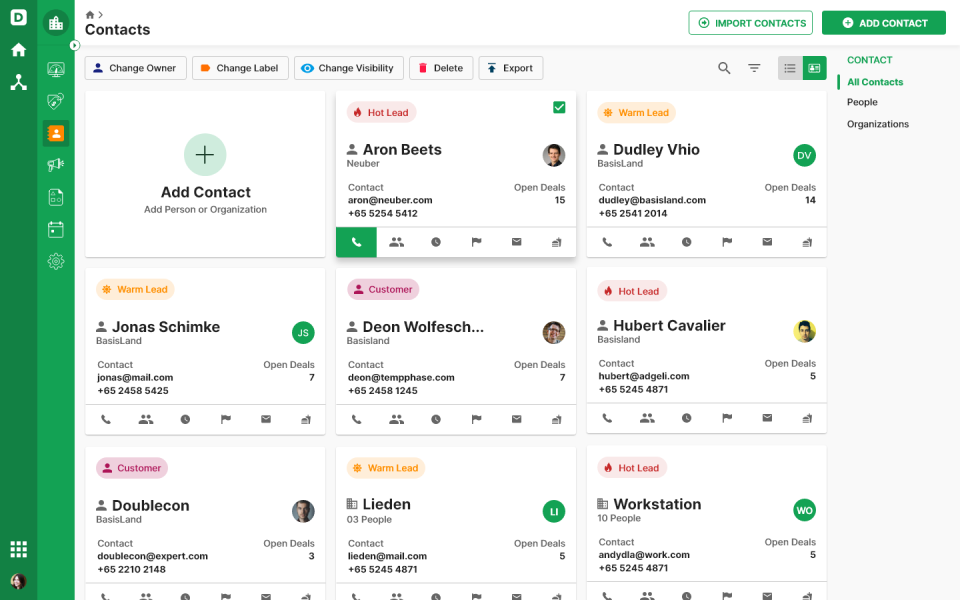Screen dimensions: 960x600
Task: Call Aron Beets via green phone icon
Action: coord(356,242)
